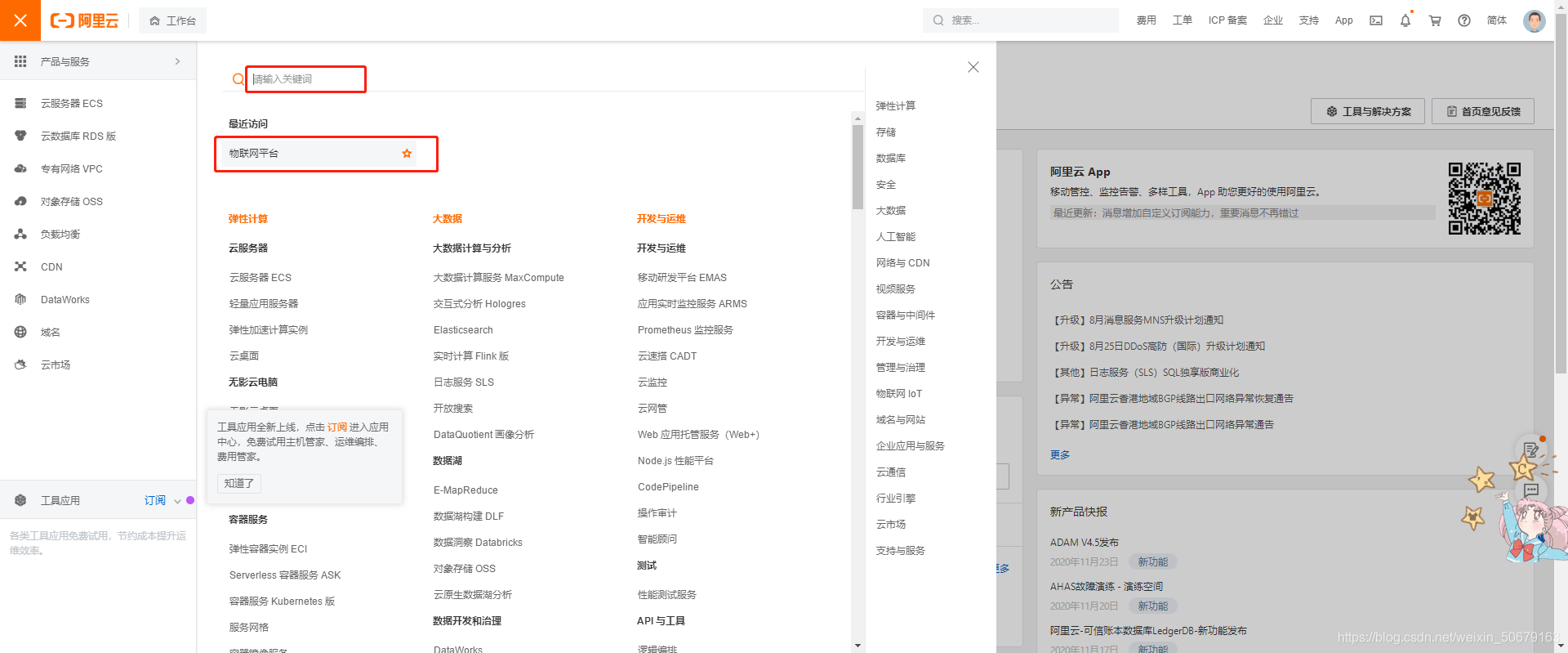
Task: Open the 企业 menu
Action: point(1273,20)
